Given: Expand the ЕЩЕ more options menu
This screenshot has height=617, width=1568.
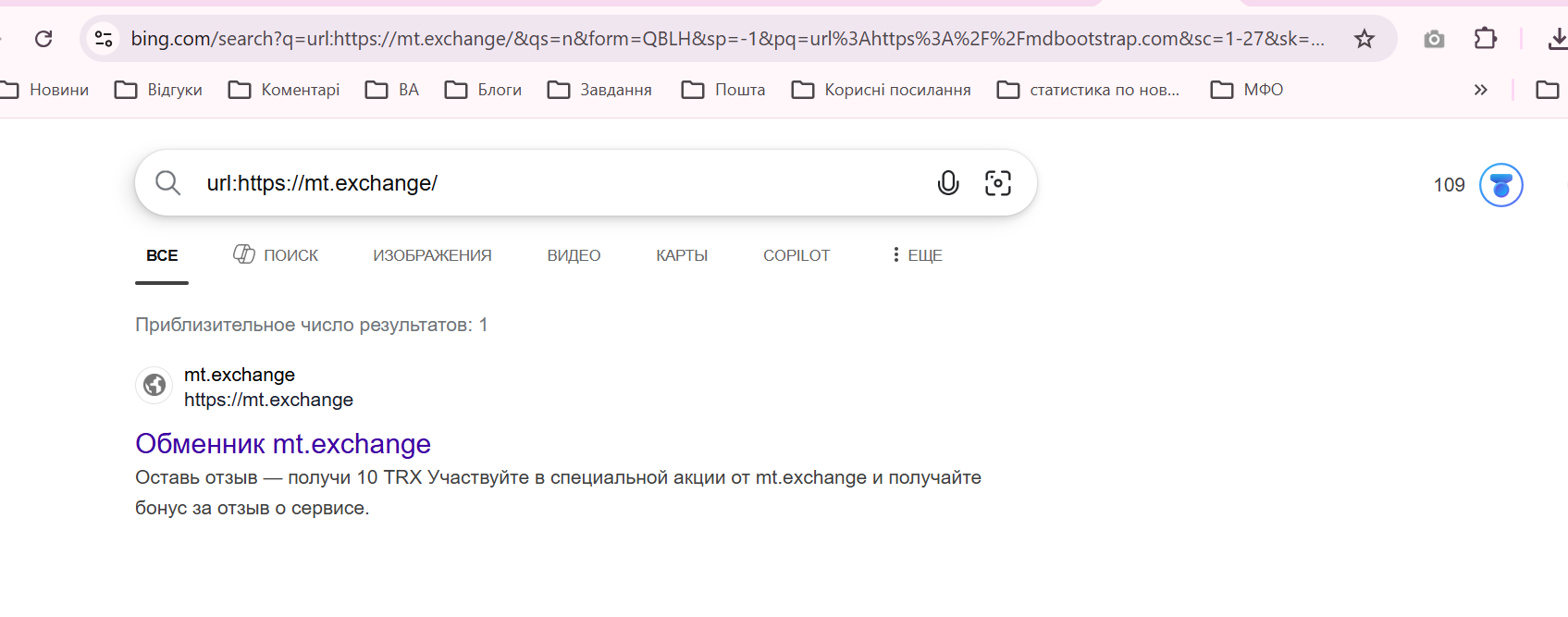Looking at the screenshot, I should point(917,255).
